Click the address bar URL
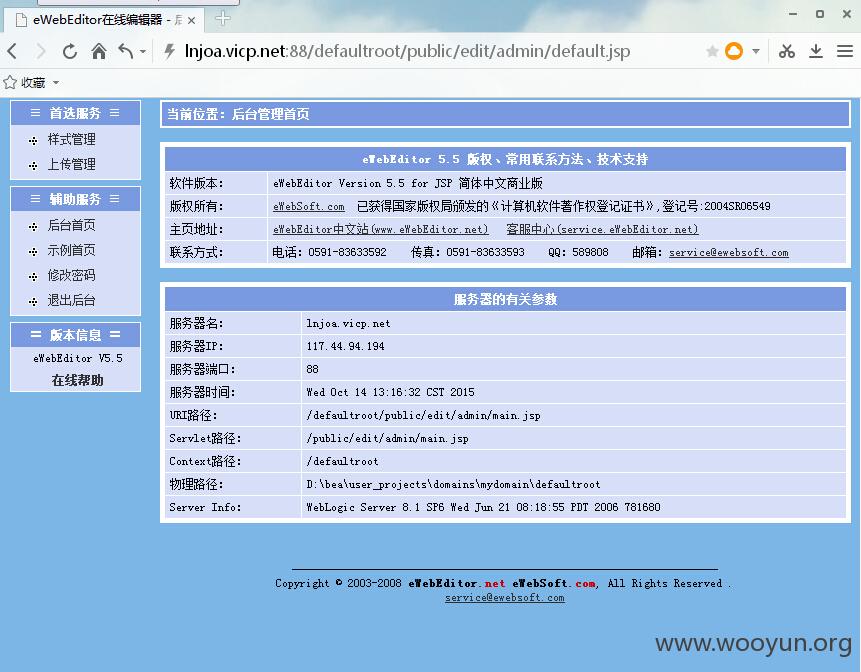Image resolution: width=861 pixels, height=672 pixels. 407,51
